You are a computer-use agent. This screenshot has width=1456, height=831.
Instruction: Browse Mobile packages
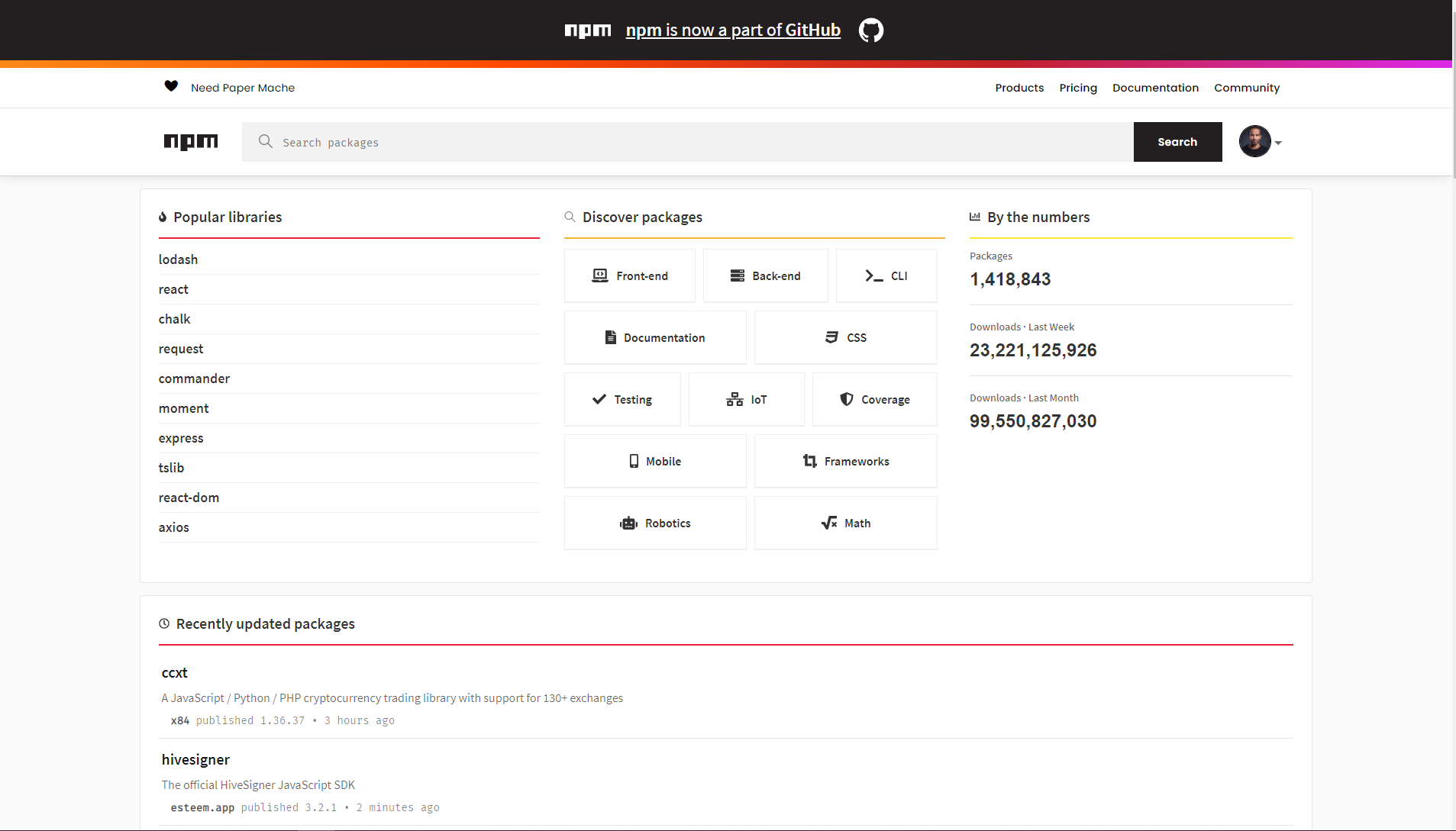pos(655,461)
